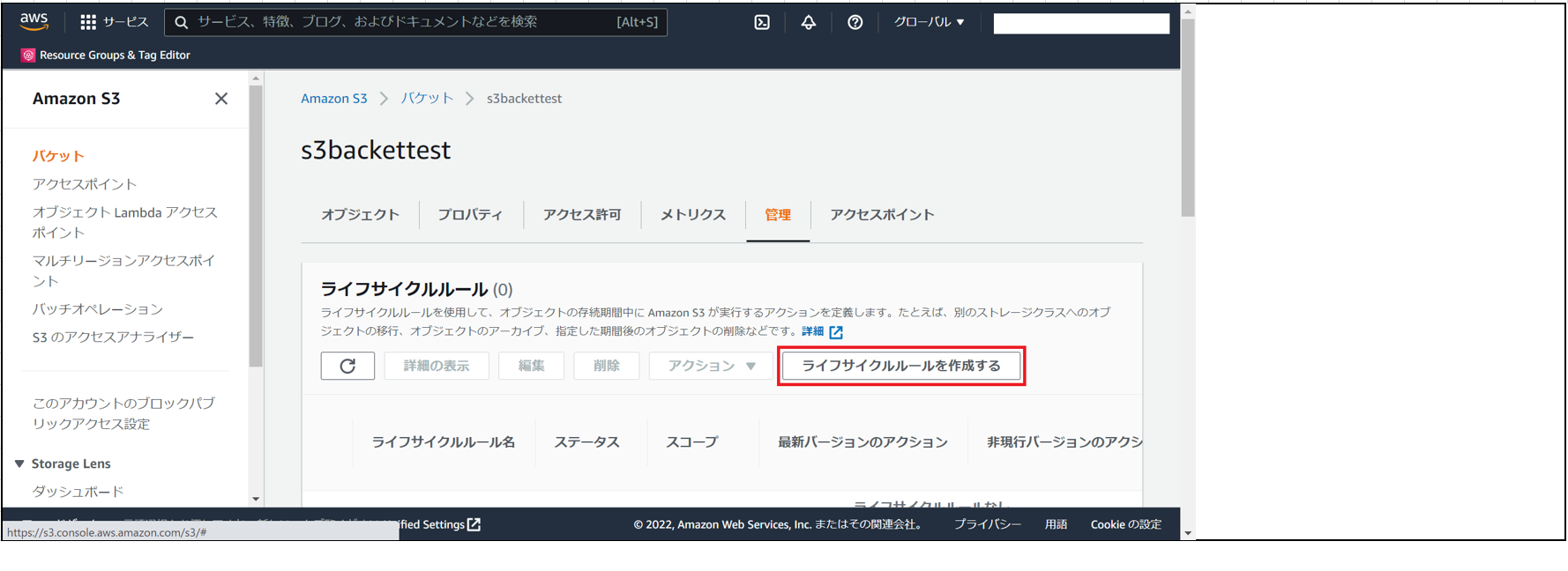Sort by ステータス column header
Image resolution: width=1568 pixels, height=571 pixels.
(x=586, y=442)
